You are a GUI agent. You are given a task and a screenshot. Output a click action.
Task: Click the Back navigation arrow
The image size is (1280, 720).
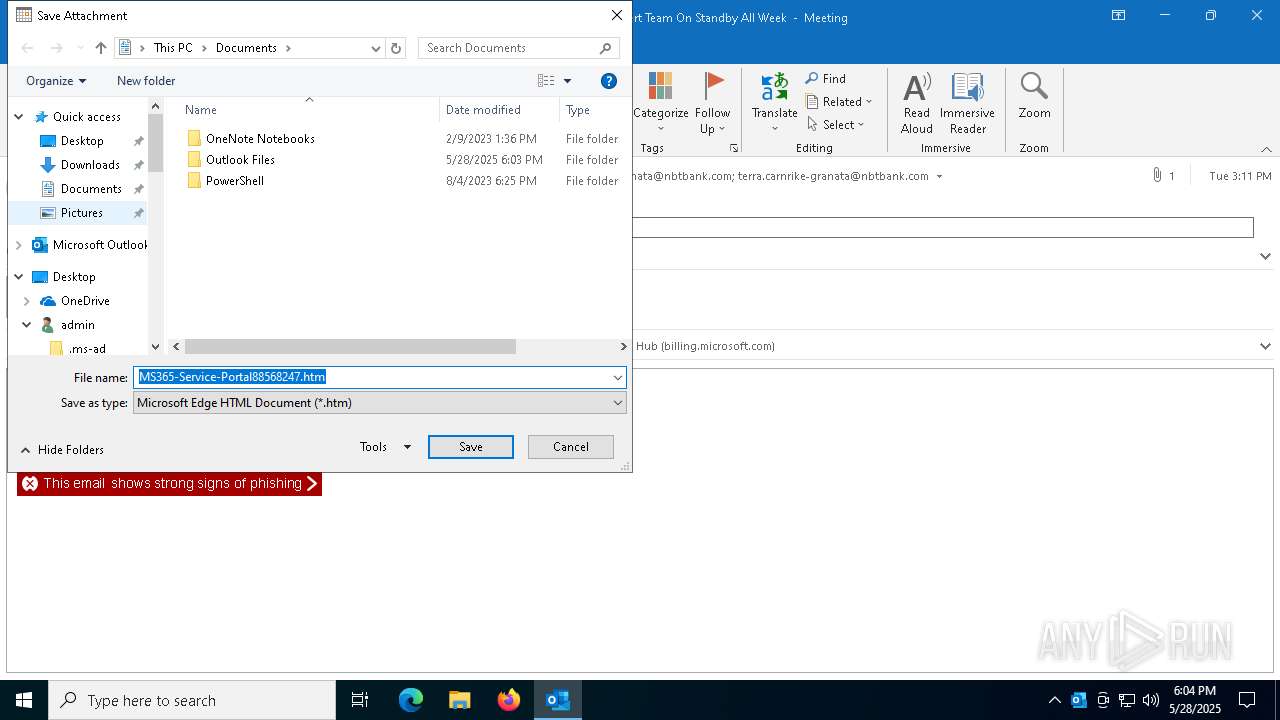click(27, 48)
